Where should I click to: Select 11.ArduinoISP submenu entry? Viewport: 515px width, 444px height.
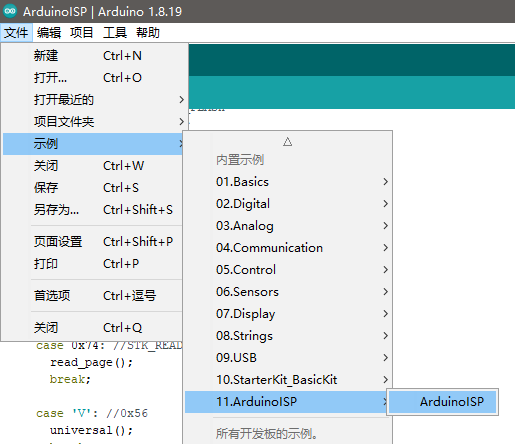[x=287, y=402]
